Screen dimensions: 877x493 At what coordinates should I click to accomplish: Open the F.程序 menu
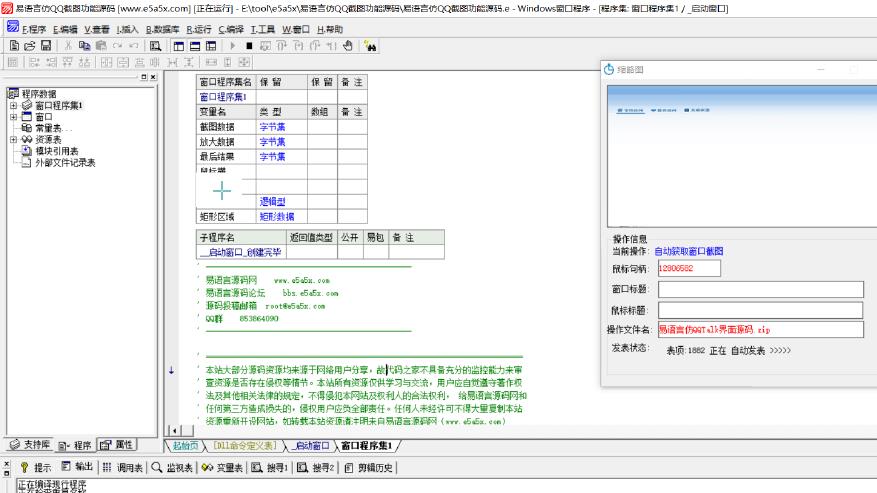point(34,30)
